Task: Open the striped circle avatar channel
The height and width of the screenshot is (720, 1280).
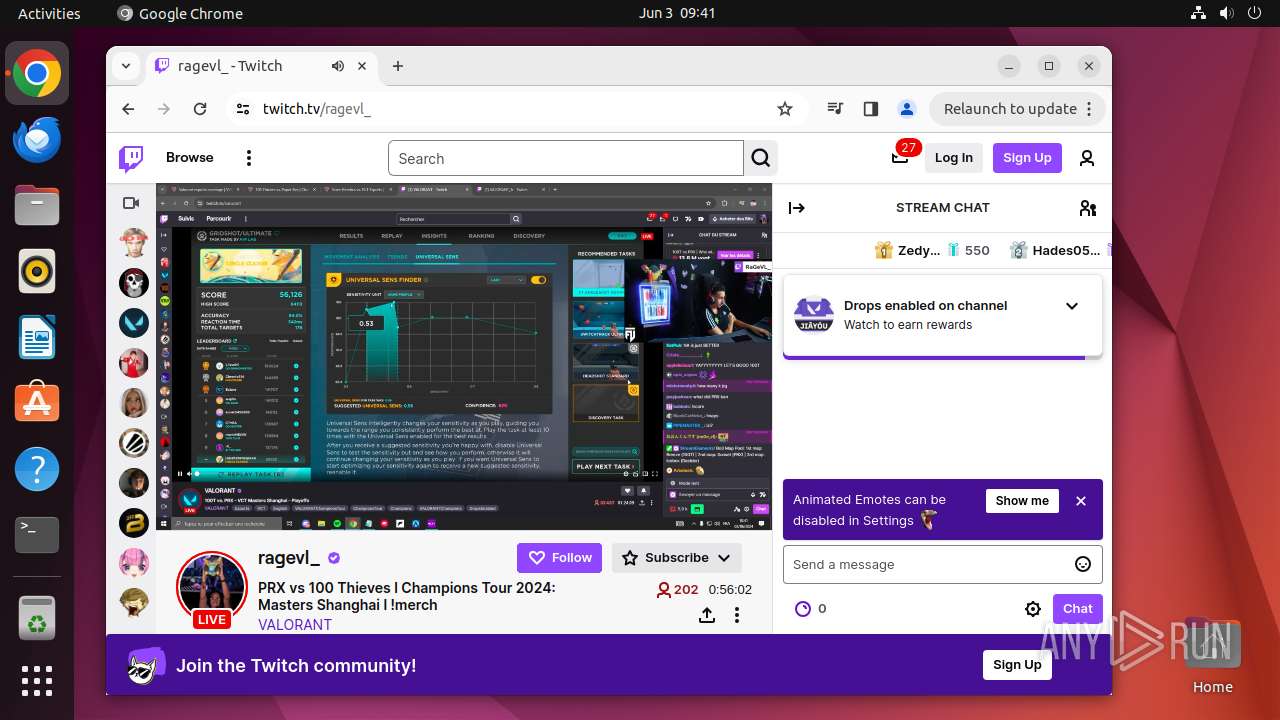Action: pos(134,442)
